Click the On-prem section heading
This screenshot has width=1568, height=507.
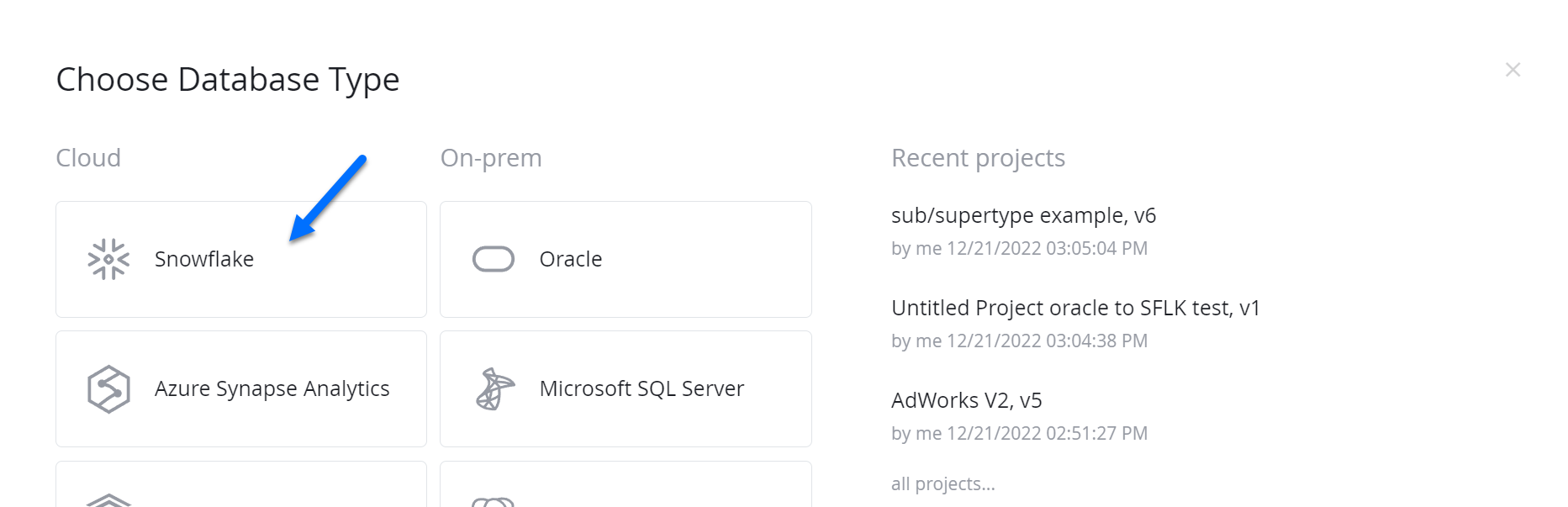(491, 158)
